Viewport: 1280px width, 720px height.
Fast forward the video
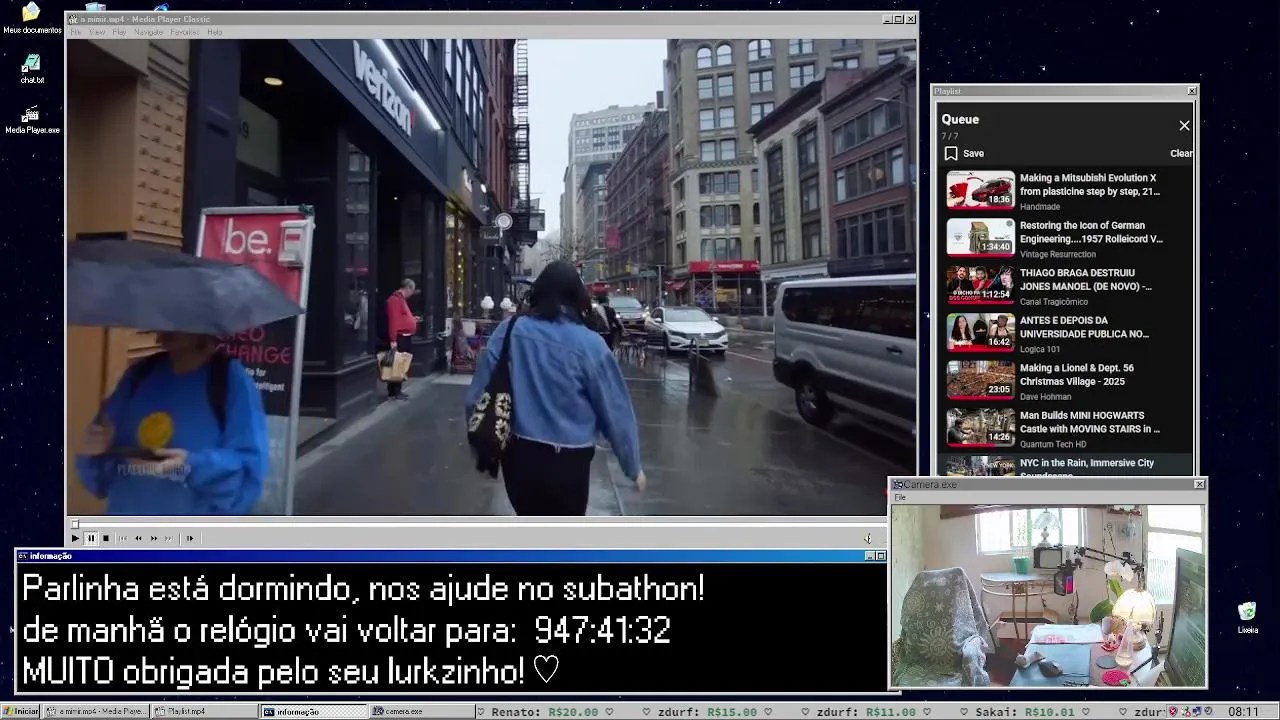pyautogui.click(x=153, y=538)
